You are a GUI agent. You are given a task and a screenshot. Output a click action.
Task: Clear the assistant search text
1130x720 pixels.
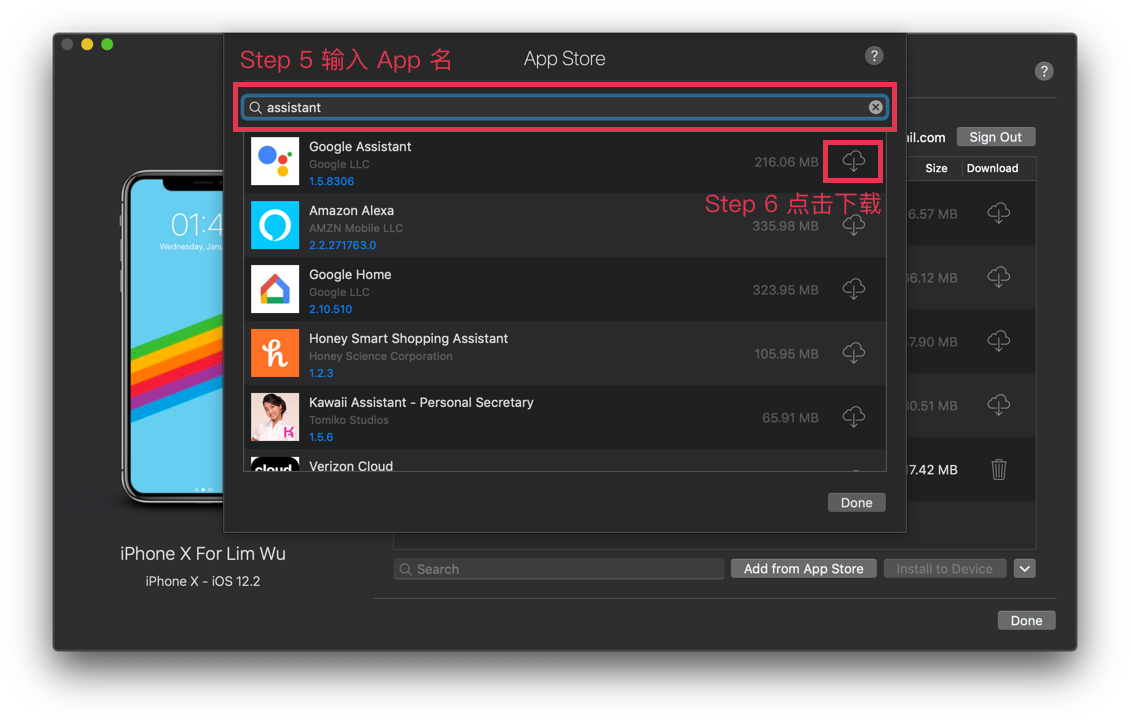pyautogui.click(x=876, y=107)
